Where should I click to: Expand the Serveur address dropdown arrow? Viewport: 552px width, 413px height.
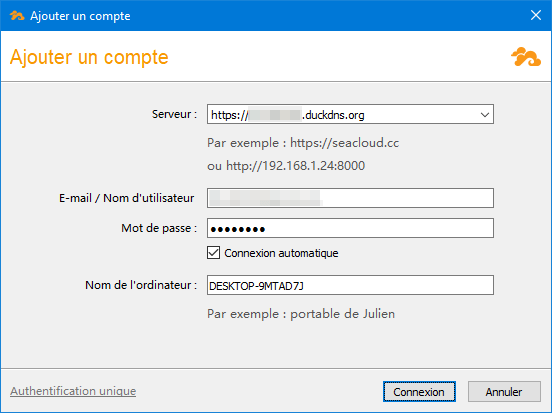point(485,115)
